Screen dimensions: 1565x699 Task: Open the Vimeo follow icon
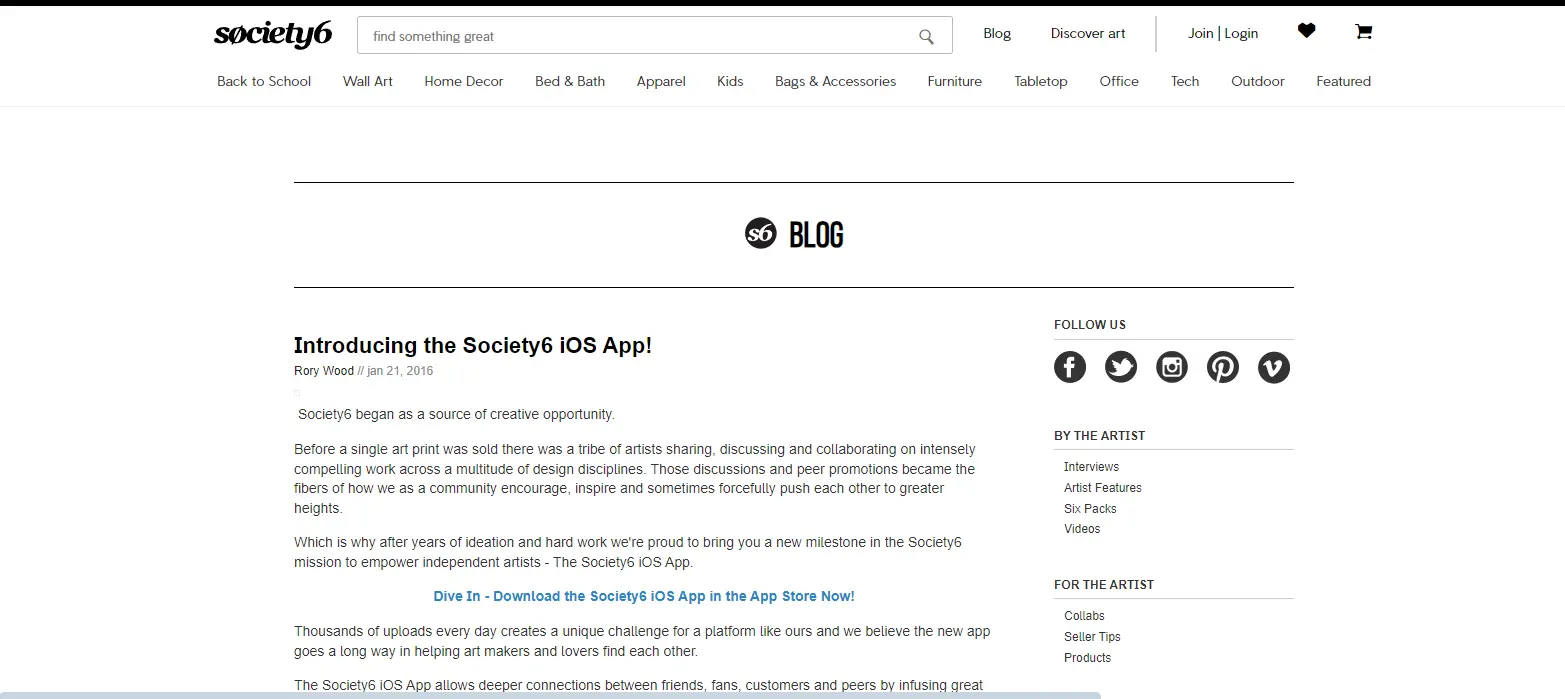click(x=1274, y=367)
